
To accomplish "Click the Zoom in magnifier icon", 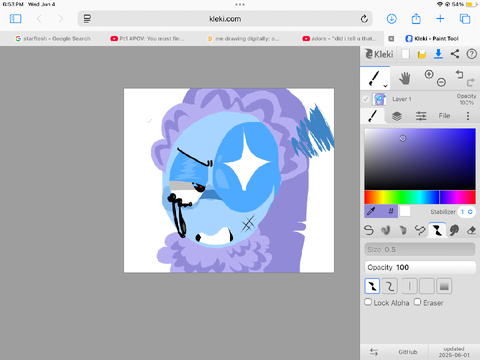I will (429, 74).
